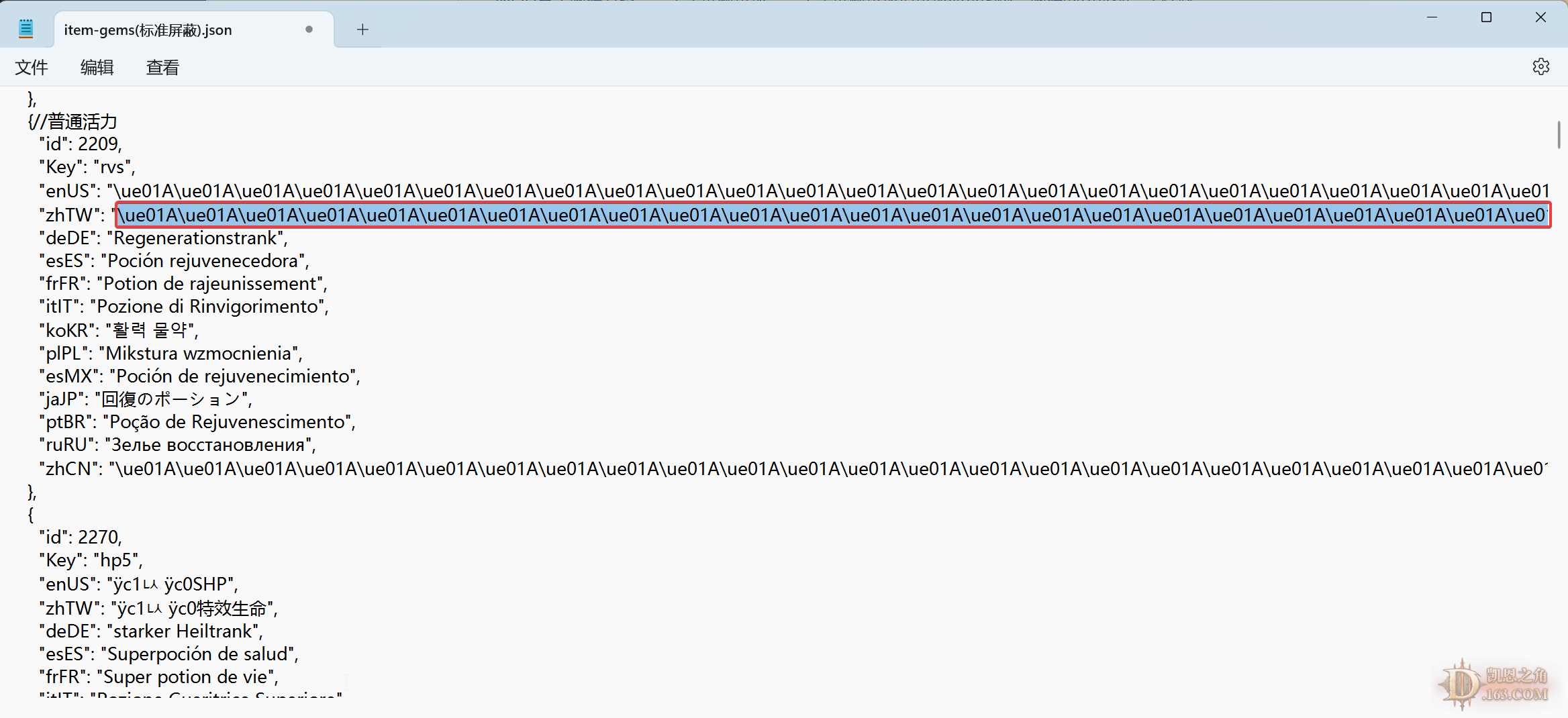The image size is (1568, 718).
Task: Close the item-gems json tab via the unsaved dot
Action: [309, 30]
